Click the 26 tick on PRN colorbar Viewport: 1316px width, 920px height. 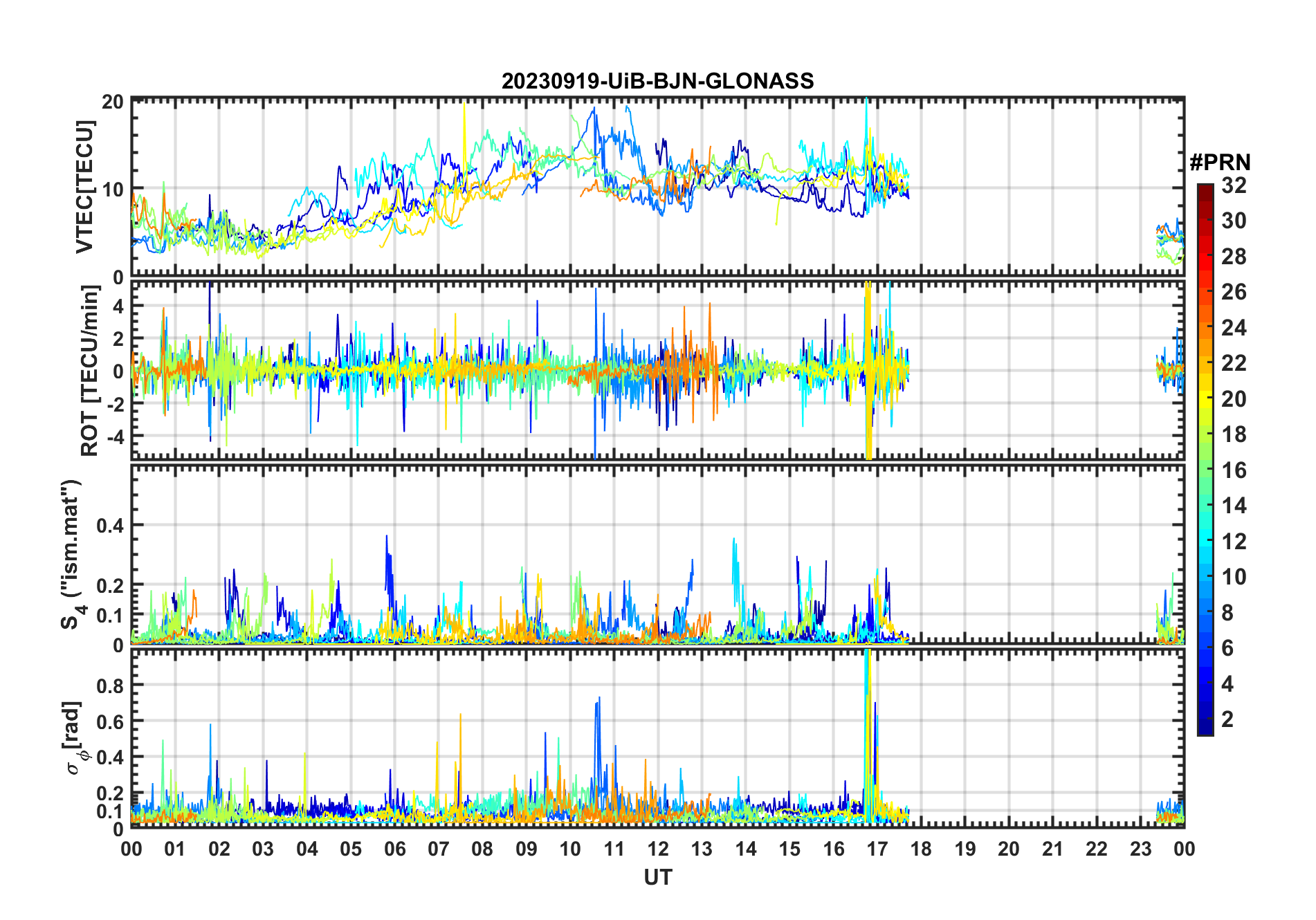[x=1234, y=292]
